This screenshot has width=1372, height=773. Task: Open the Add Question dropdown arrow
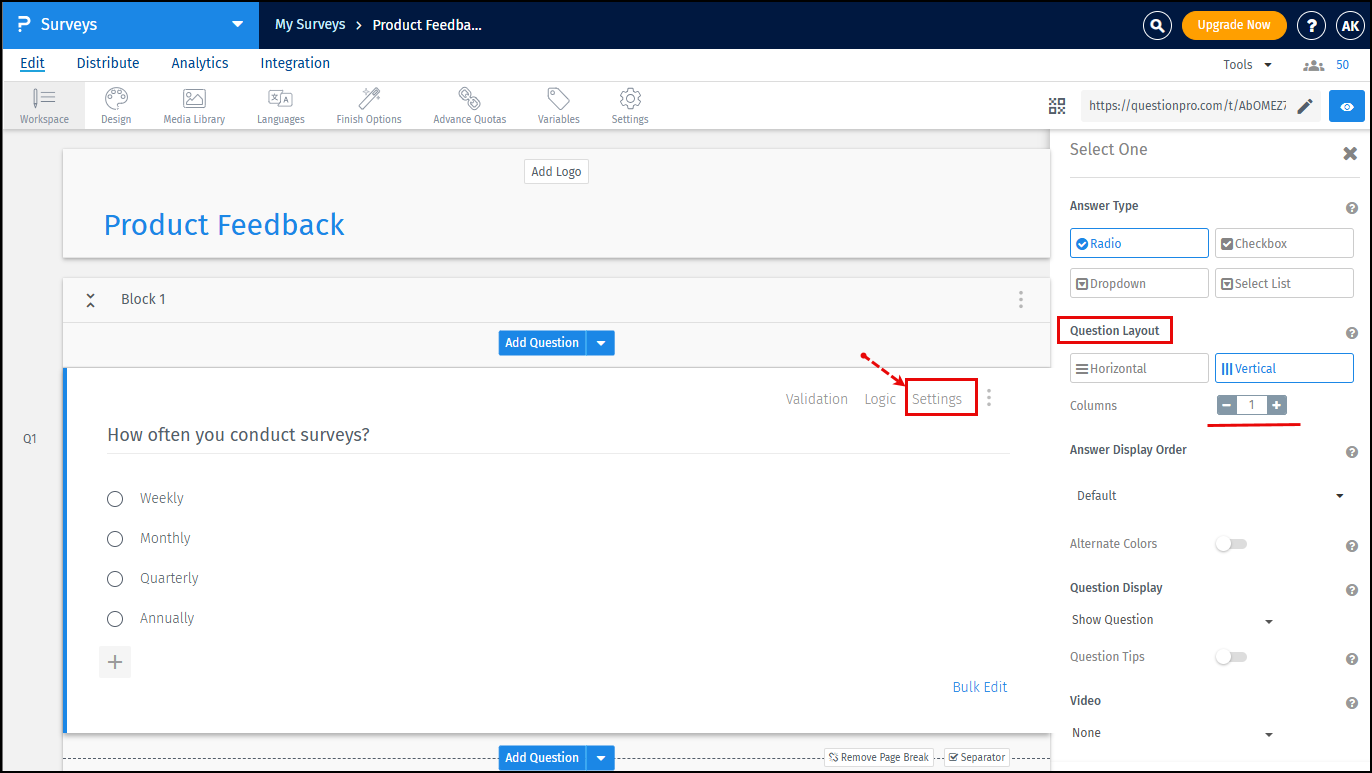(600, 342)
